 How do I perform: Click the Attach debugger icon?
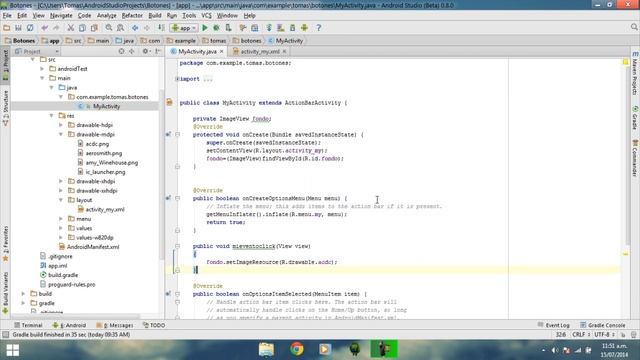pos(228,28)
